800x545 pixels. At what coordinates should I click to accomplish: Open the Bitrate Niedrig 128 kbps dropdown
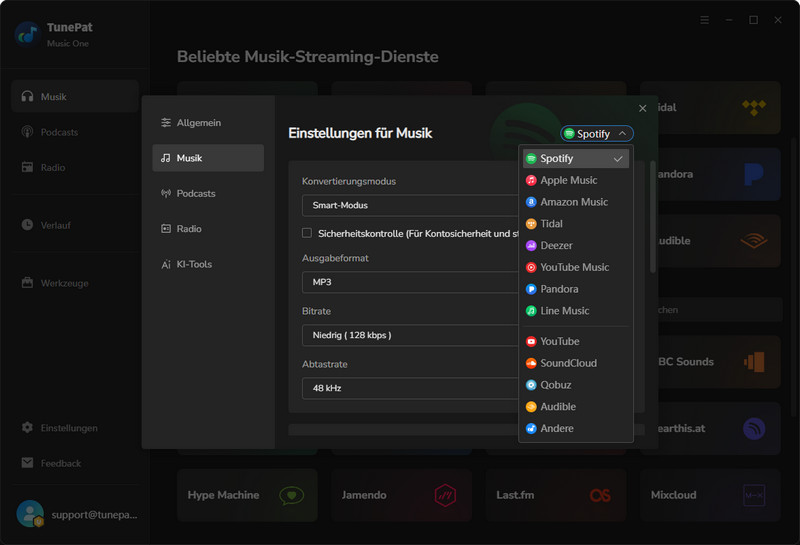point(410,335)
